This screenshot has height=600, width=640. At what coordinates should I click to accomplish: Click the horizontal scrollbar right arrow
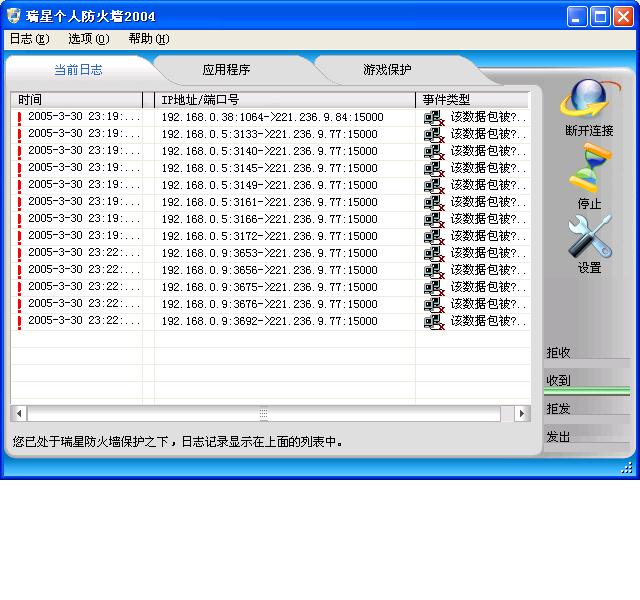pos(522,413)
